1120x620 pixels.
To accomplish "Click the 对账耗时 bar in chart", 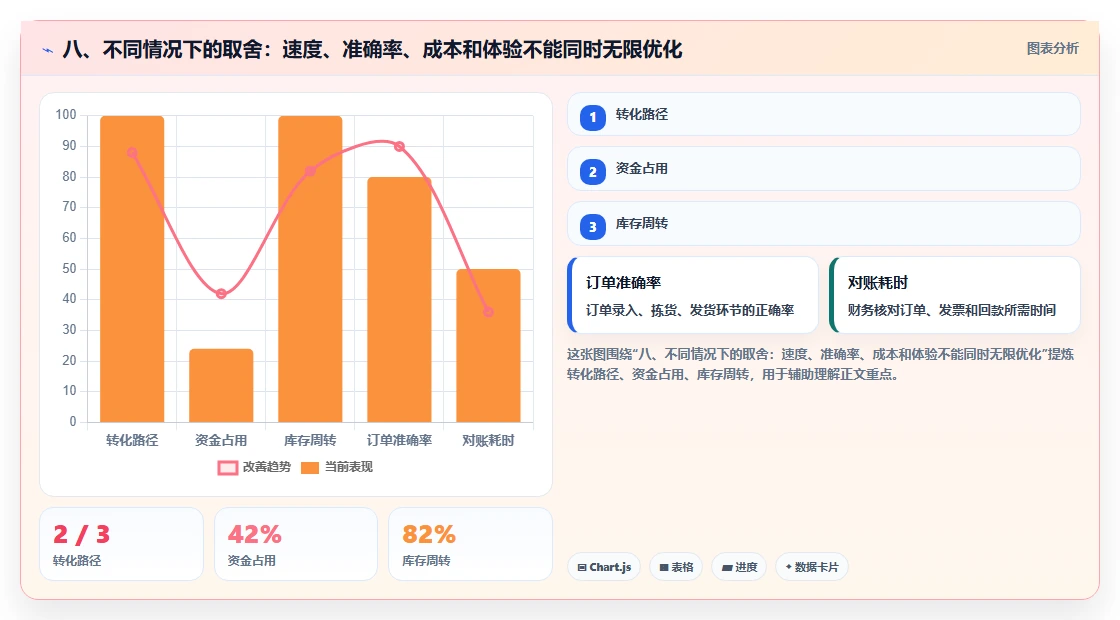I will 489,346.
